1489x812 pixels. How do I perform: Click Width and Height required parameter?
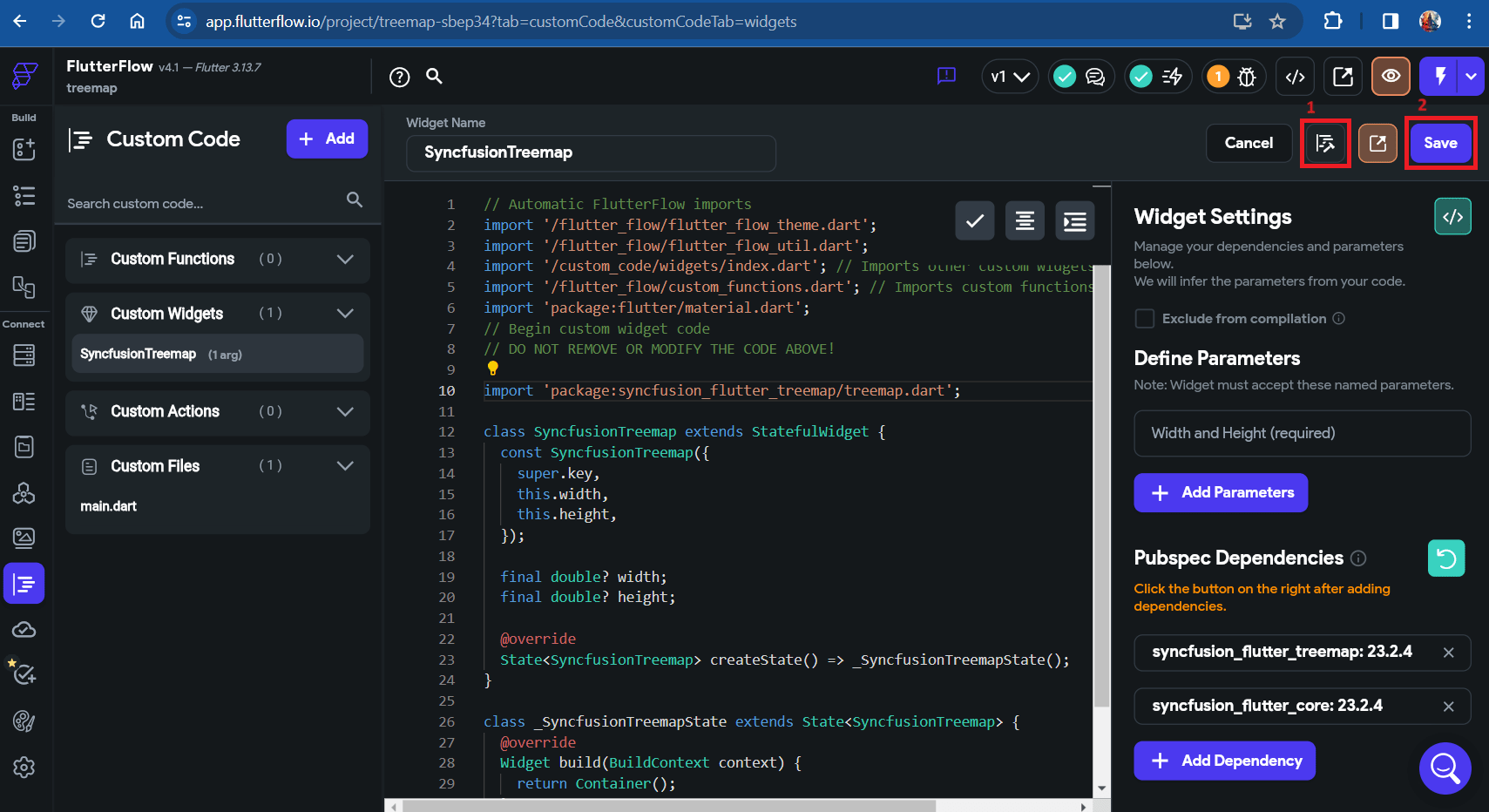(x=1303, y=433)
